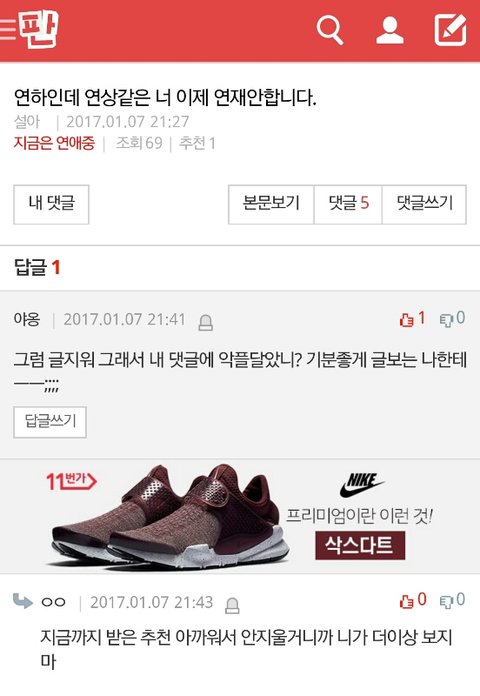480x696 pixels.
Task: Downvote the reply by ㅇㅇ
Action: tap(452, 600)
